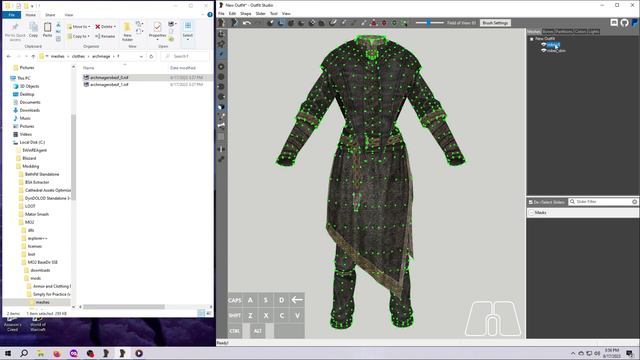Undo last action in Outfit Studio
Image resolution: width=640 pixels, height=360 pixels.
click(247, 23)
